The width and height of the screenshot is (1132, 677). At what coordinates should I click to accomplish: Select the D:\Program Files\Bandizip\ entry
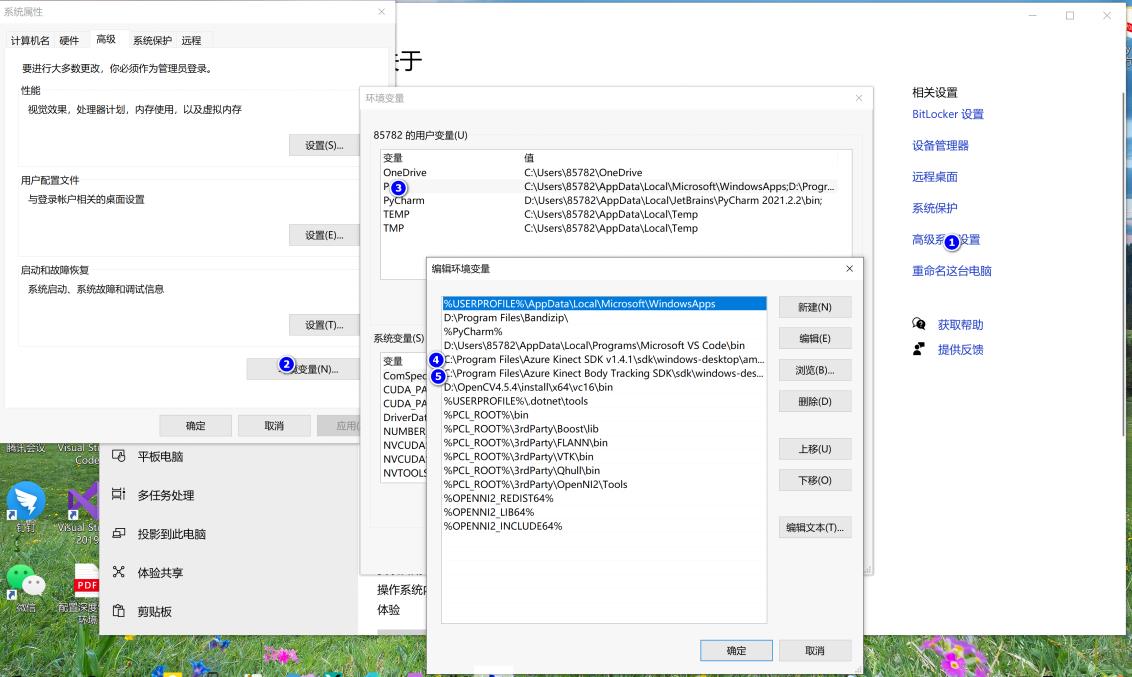(604, 318)
